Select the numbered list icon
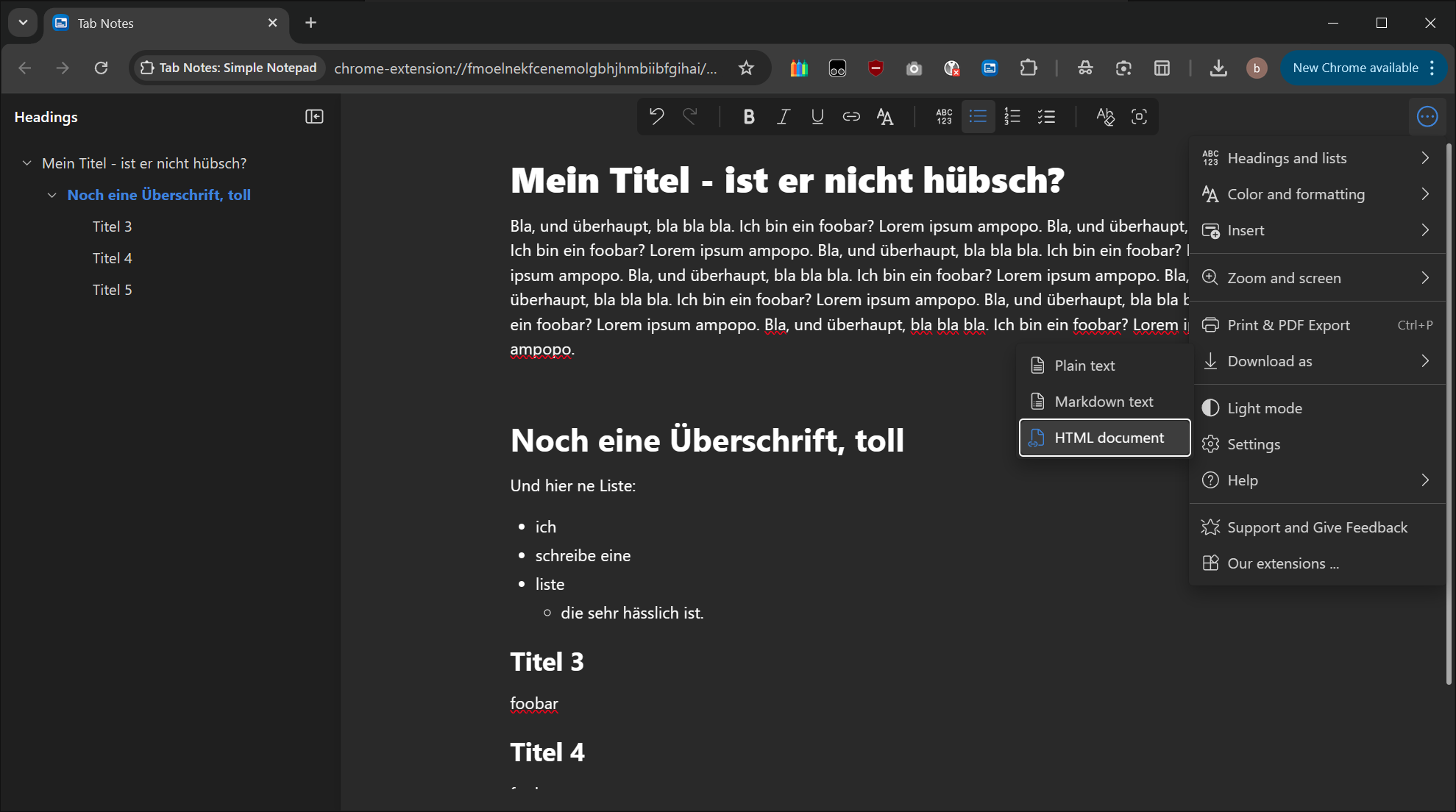The width and height of the screenshot is (1456, 812). pyautogui.click(x=1012, y=116)
